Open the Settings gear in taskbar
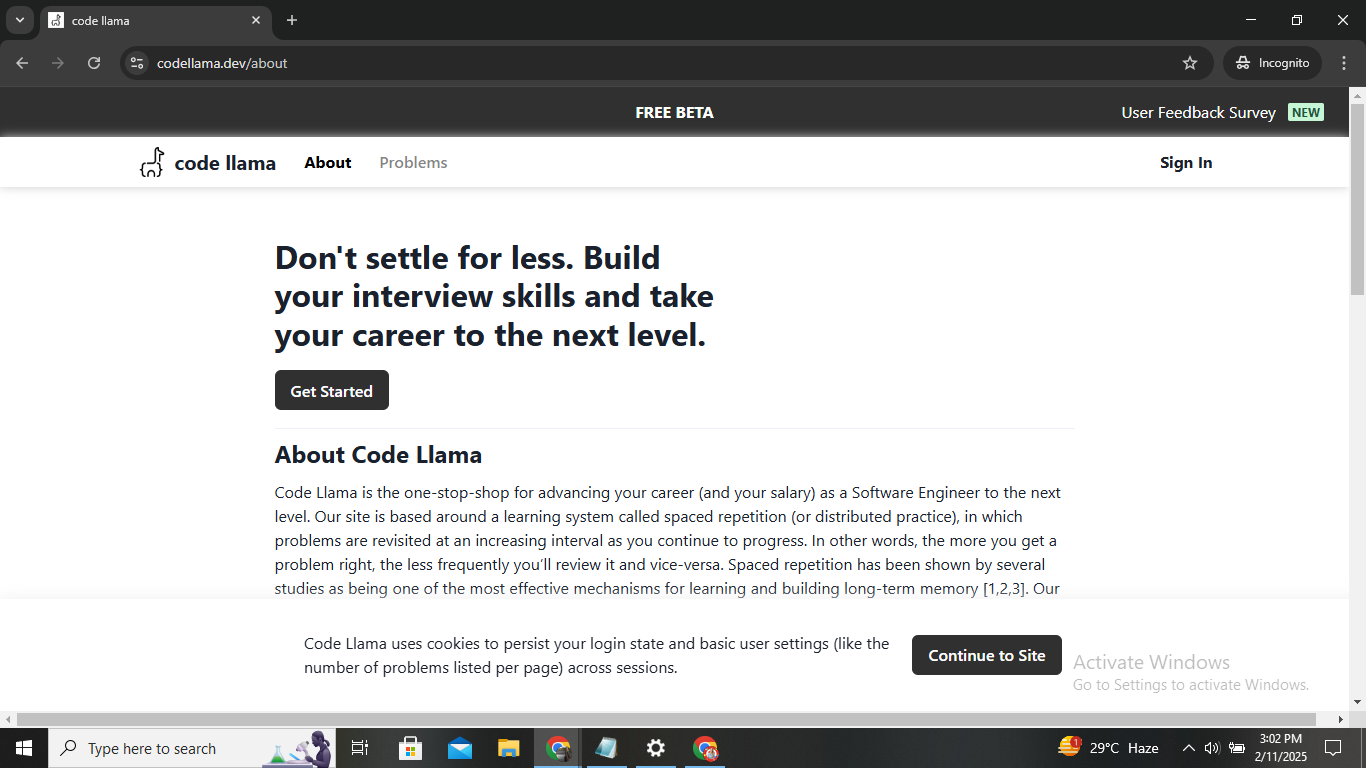1366x768 pixels. click(x=656, y=748)
